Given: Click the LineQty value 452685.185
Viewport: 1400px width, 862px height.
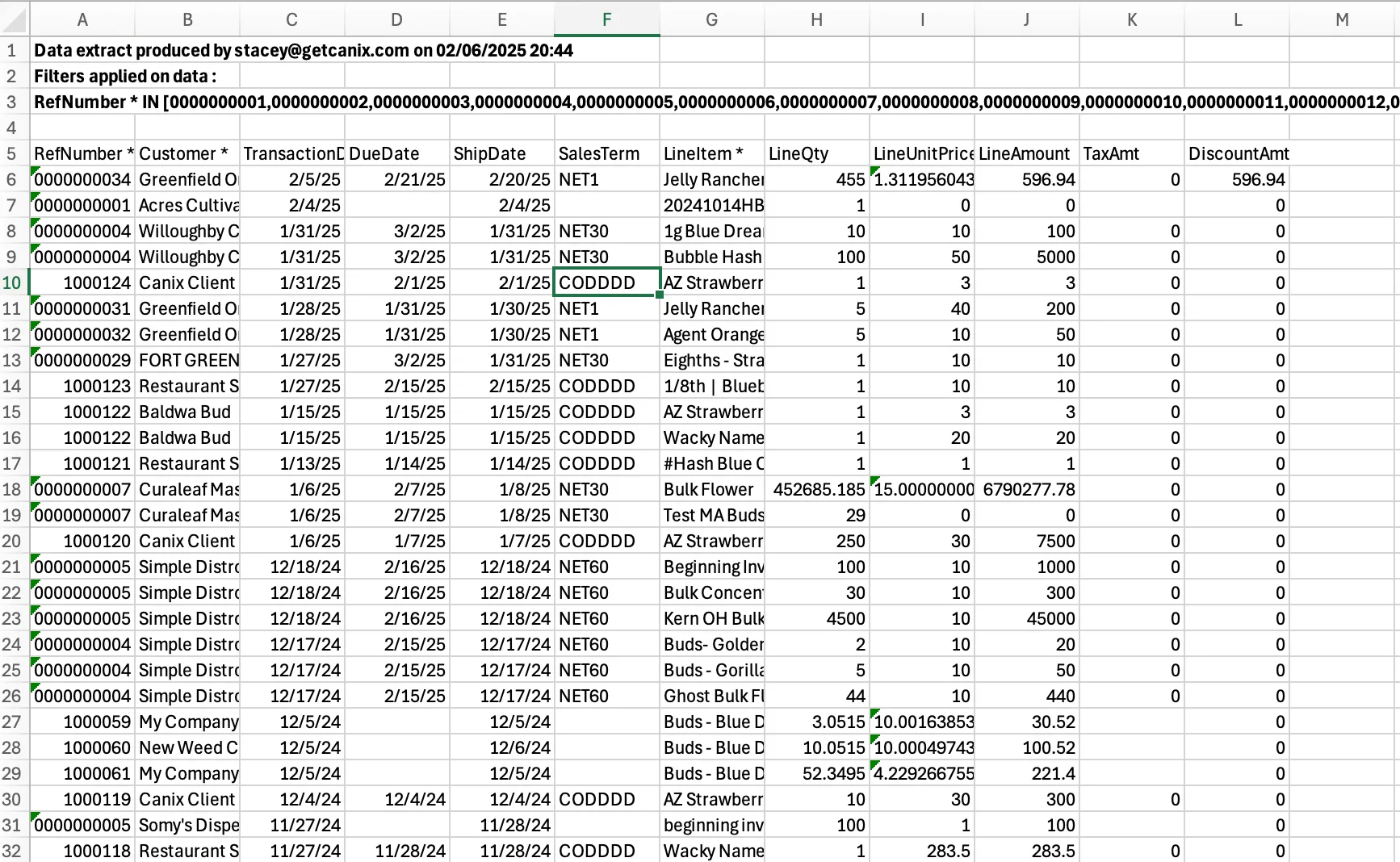Looking at the screenshot, I should [x=817, y=490].
